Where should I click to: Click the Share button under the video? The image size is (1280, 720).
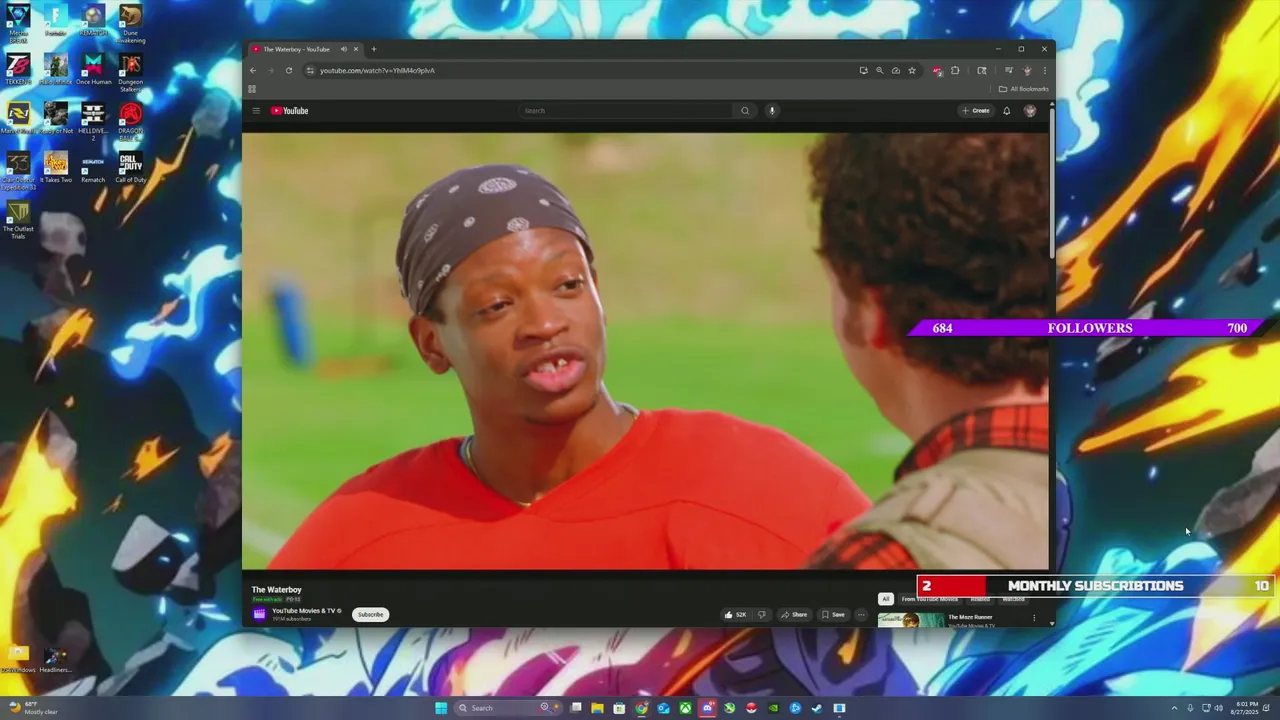coord(794,615)
